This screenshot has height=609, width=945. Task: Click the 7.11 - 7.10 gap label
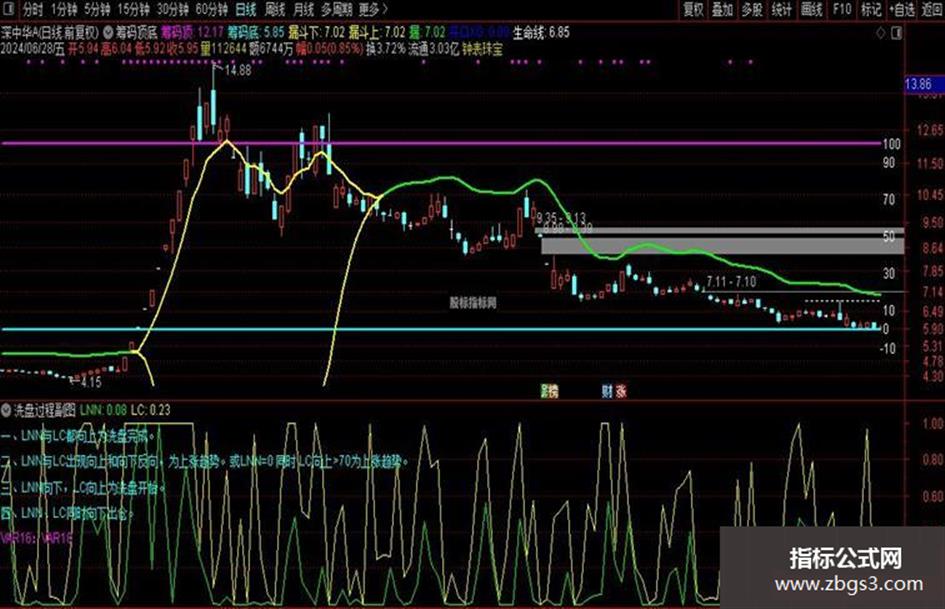[731, 282]
